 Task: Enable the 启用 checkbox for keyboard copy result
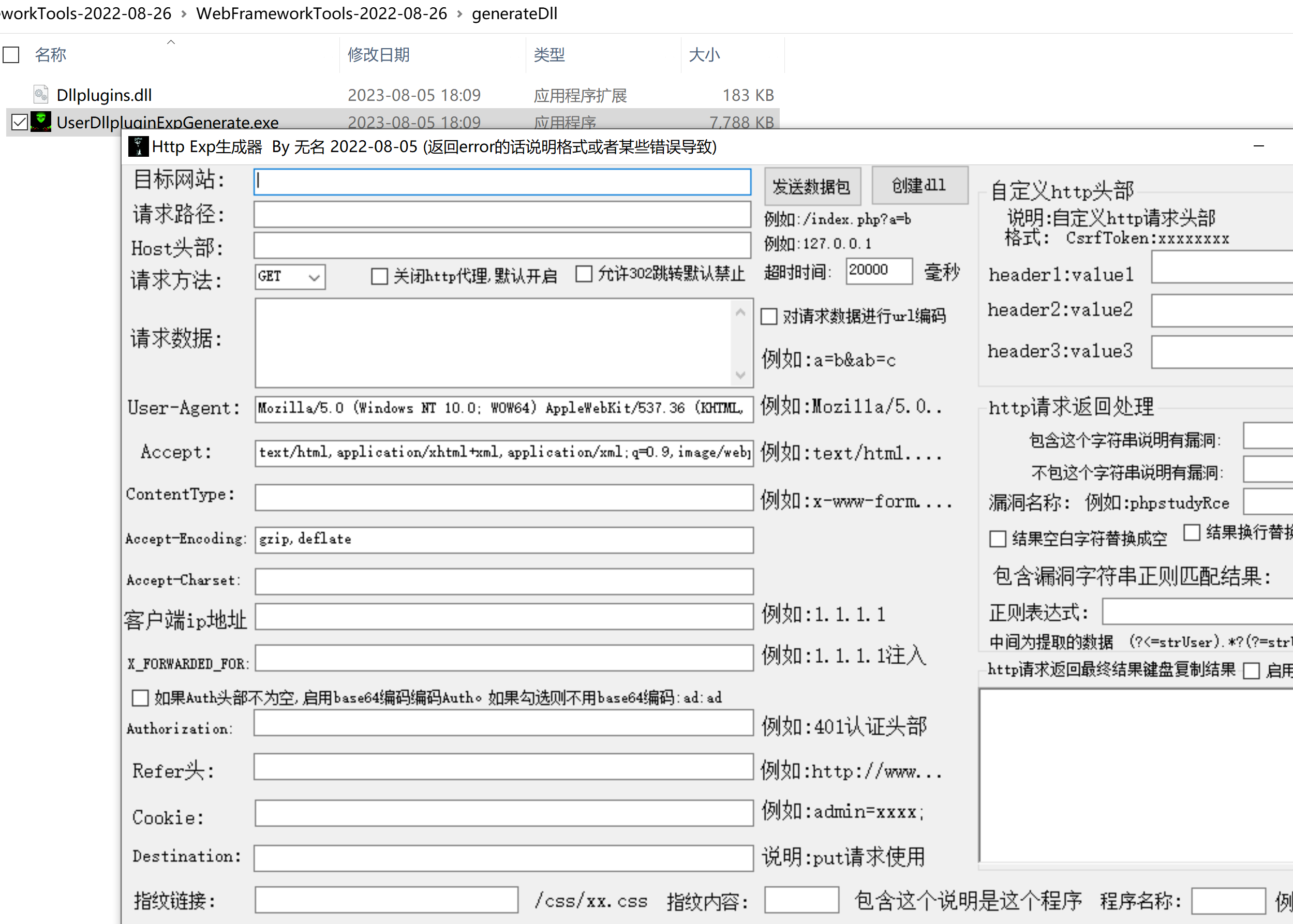[x=1252, y=671]
